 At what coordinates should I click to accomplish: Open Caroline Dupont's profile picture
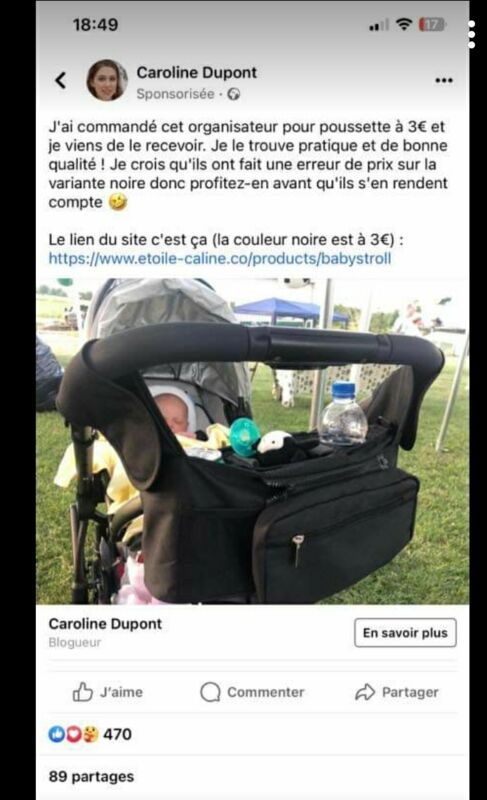(107, 80)
